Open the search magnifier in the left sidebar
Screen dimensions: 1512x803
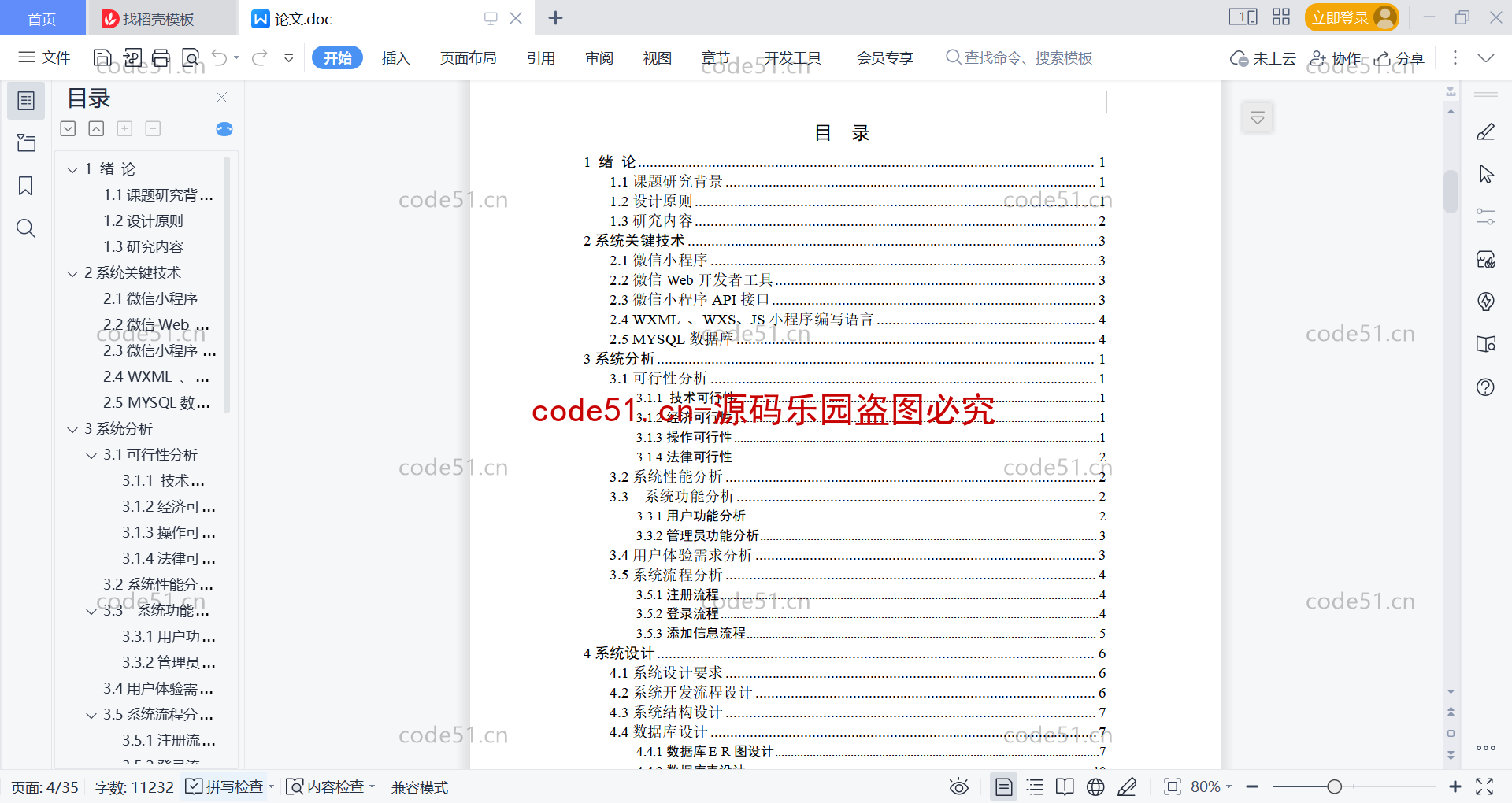tap(26, 228)
